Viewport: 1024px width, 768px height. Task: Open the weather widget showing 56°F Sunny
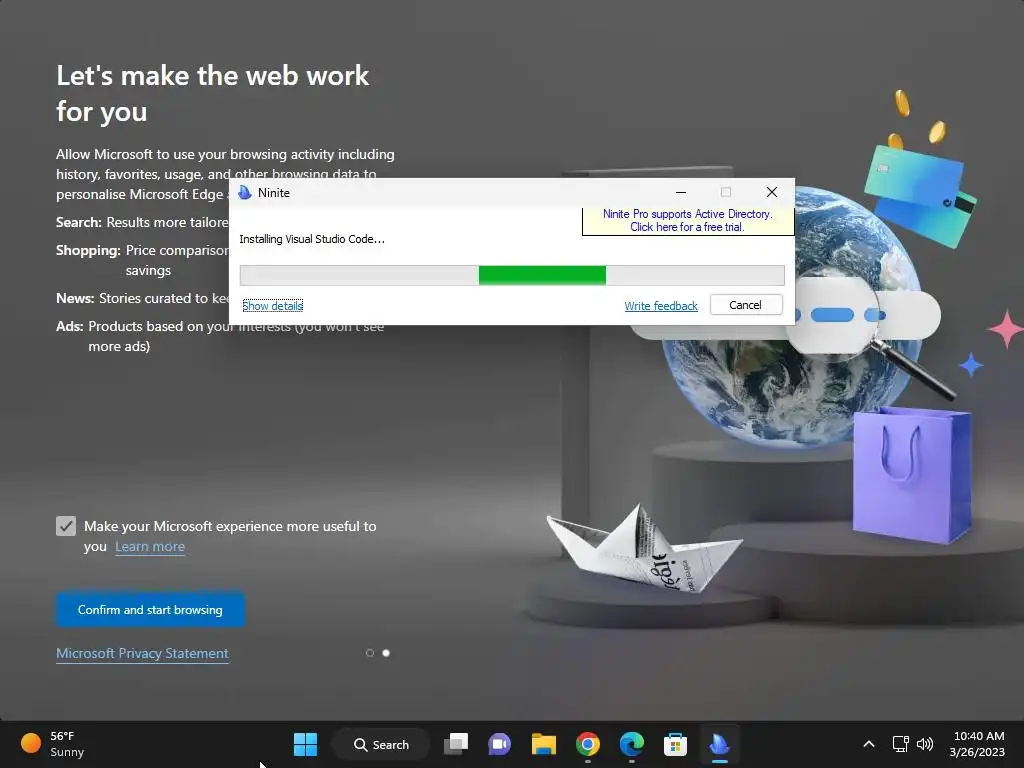click(52, 744)
